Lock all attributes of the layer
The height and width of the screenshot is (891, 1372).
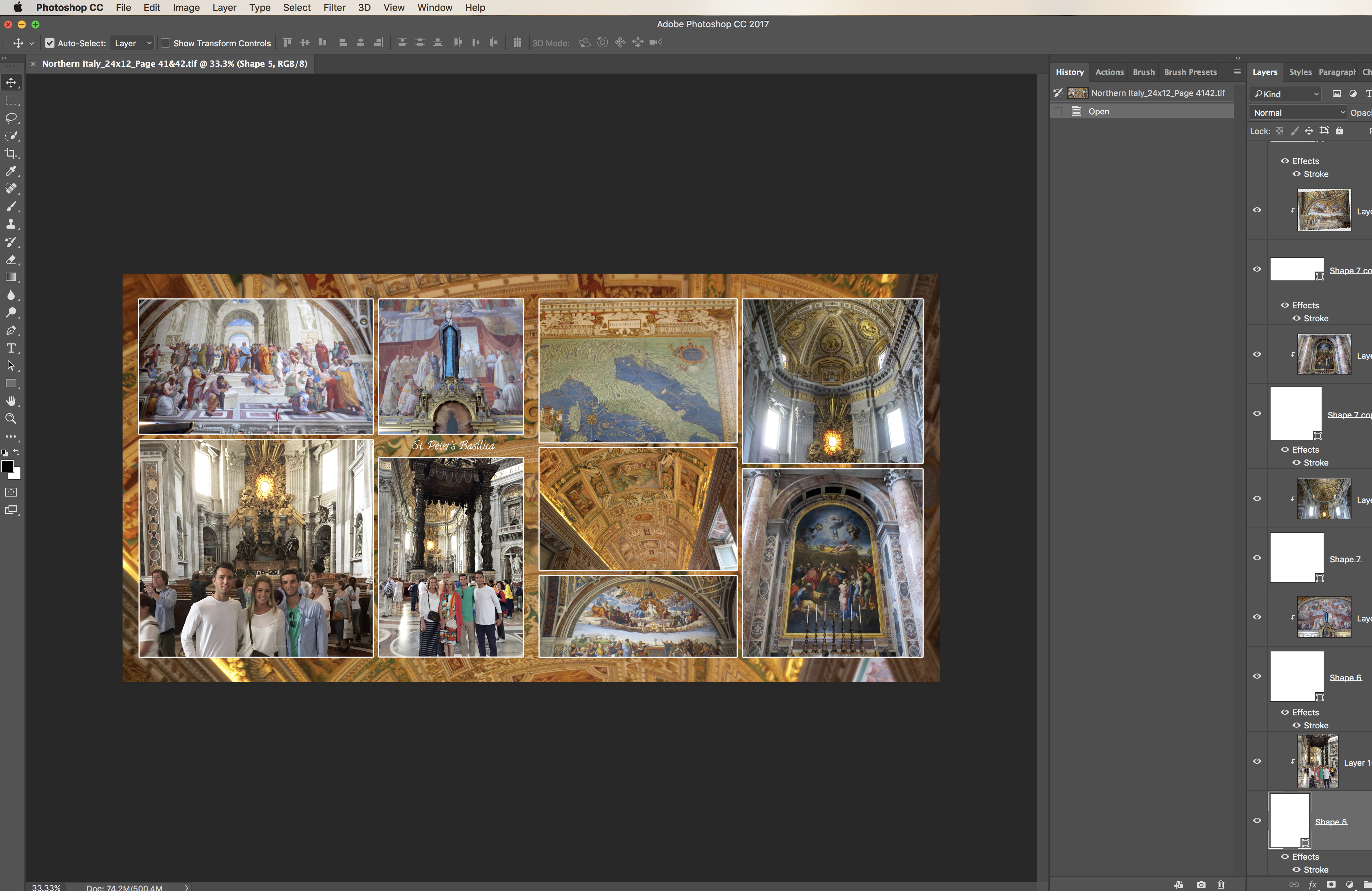(x=1339, y=131)
